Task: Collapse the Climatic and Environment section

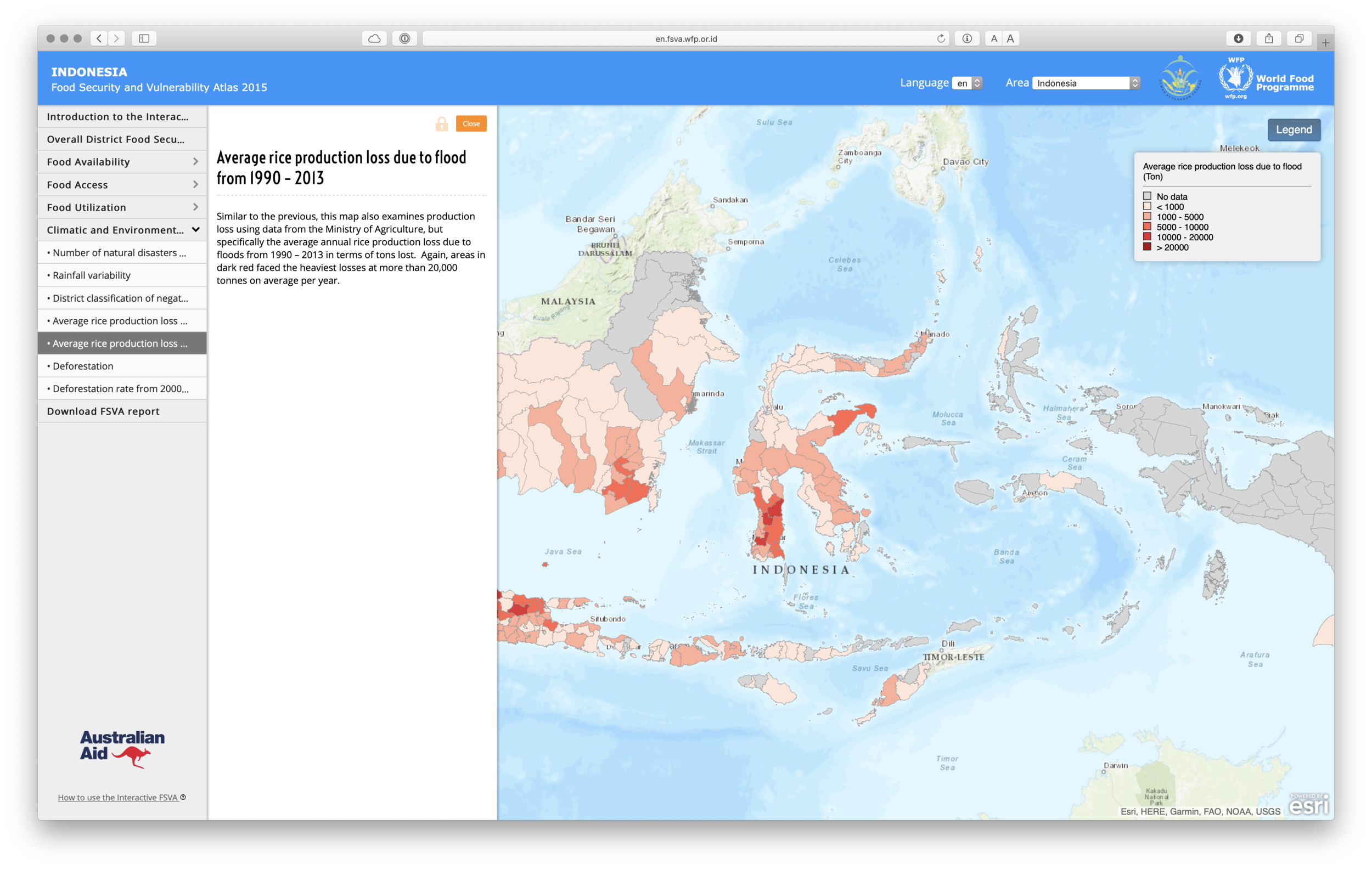Action: [122, 230]
